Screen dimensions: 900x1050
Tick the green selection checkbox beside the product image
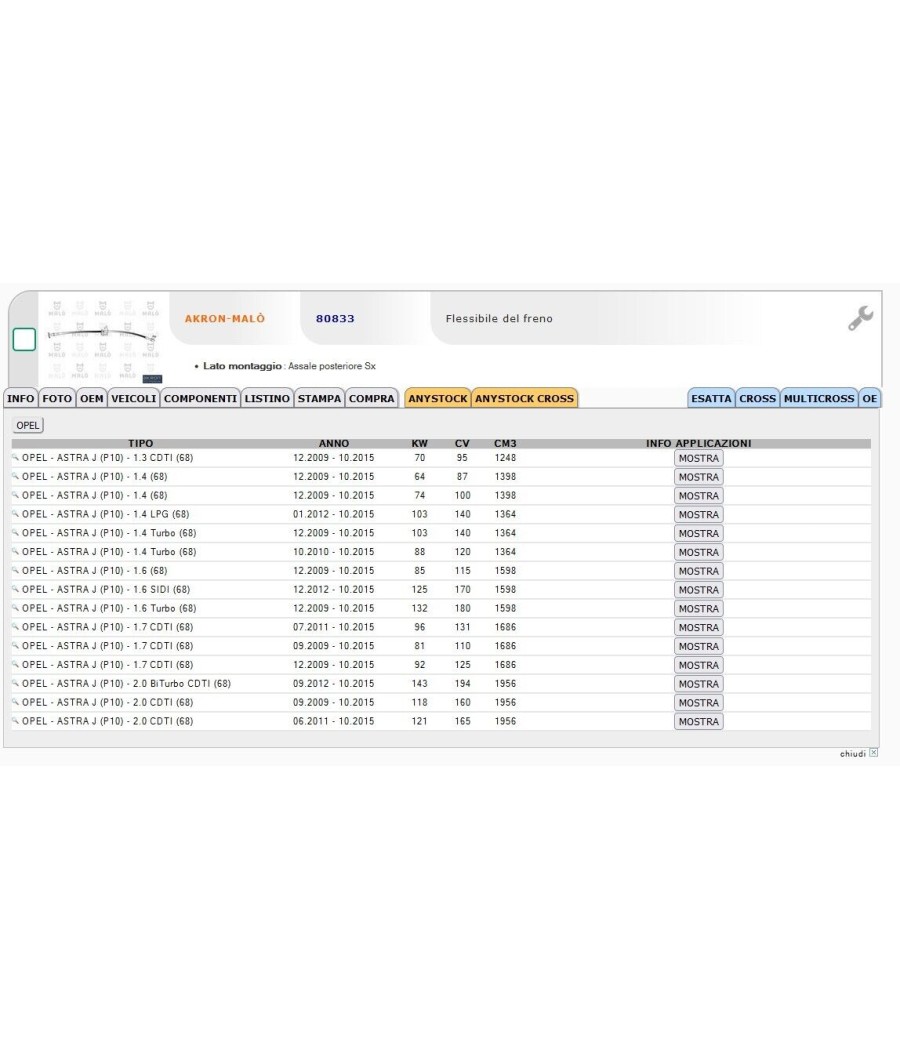click(x=24, y=340)
